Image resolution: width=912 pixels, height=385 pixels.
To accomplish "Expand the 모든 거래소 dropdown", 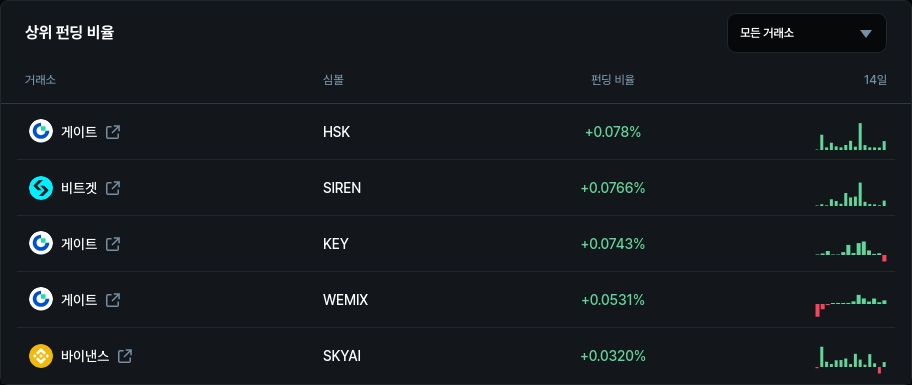I will (x=807, y=33).
